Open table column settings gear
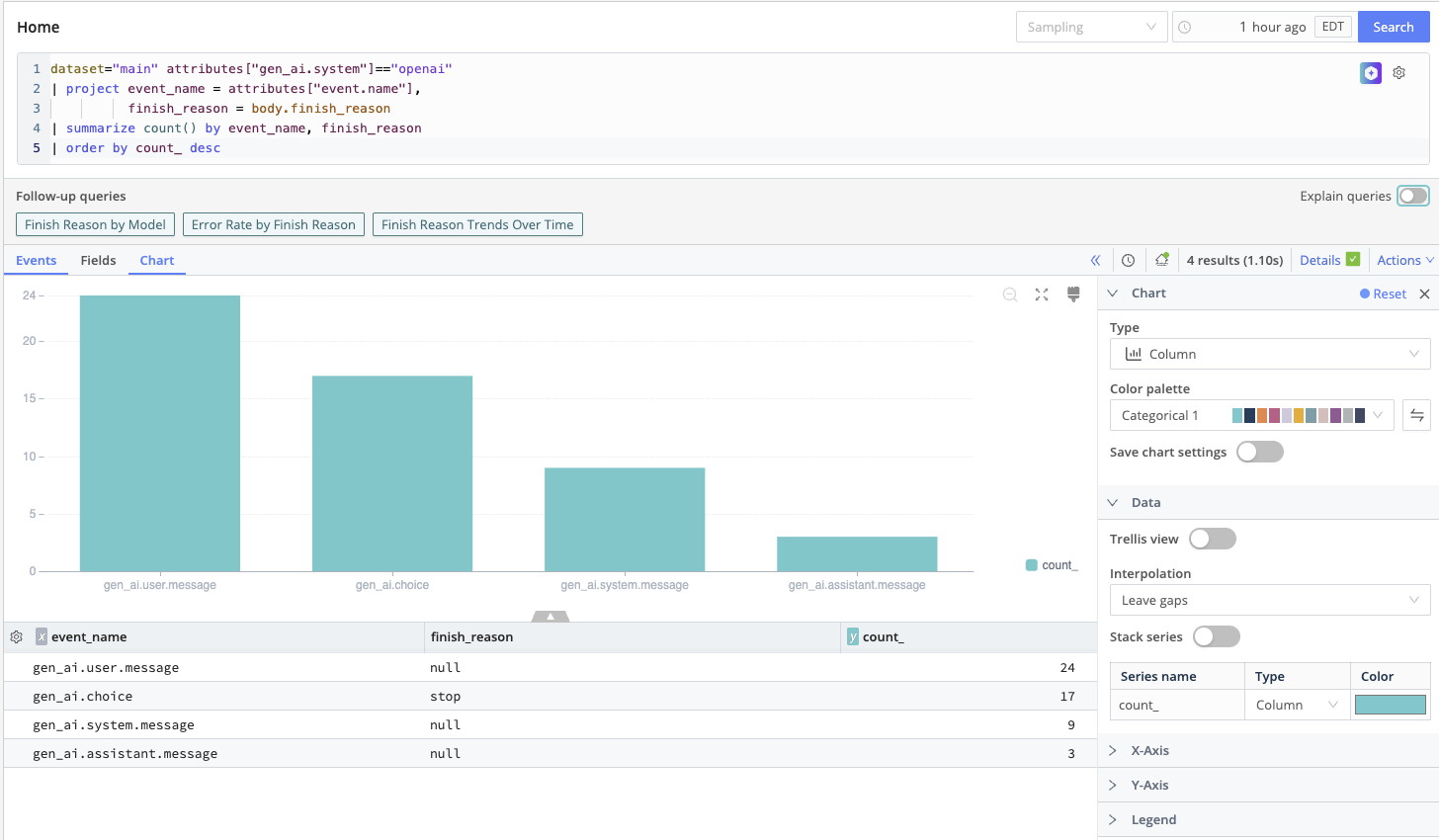Screen dimensions: 1439x840 coord(17,637)
